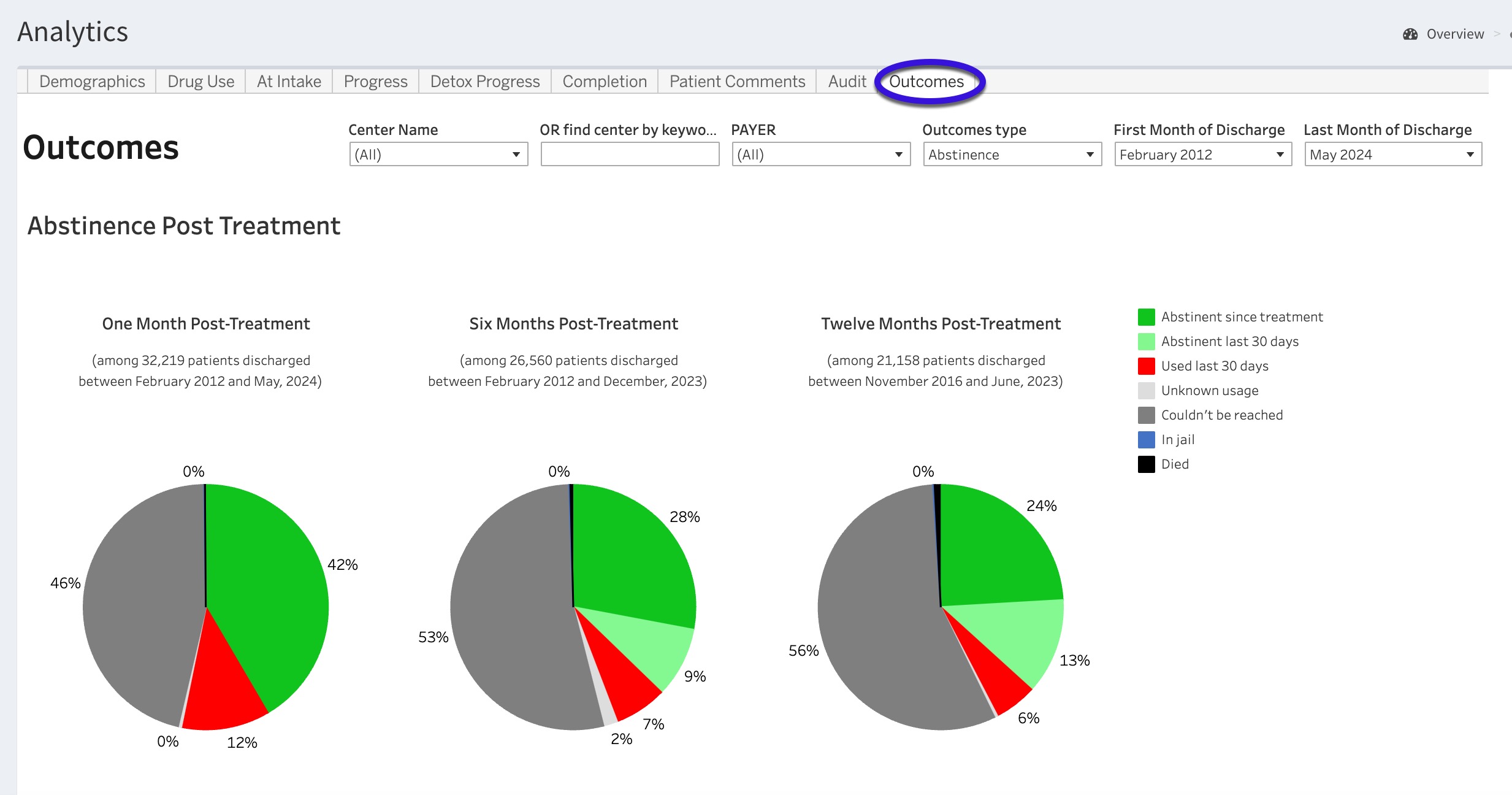
Task: Click the Abstinent since treatment green swatch
Action: [x=1146, y=317]
